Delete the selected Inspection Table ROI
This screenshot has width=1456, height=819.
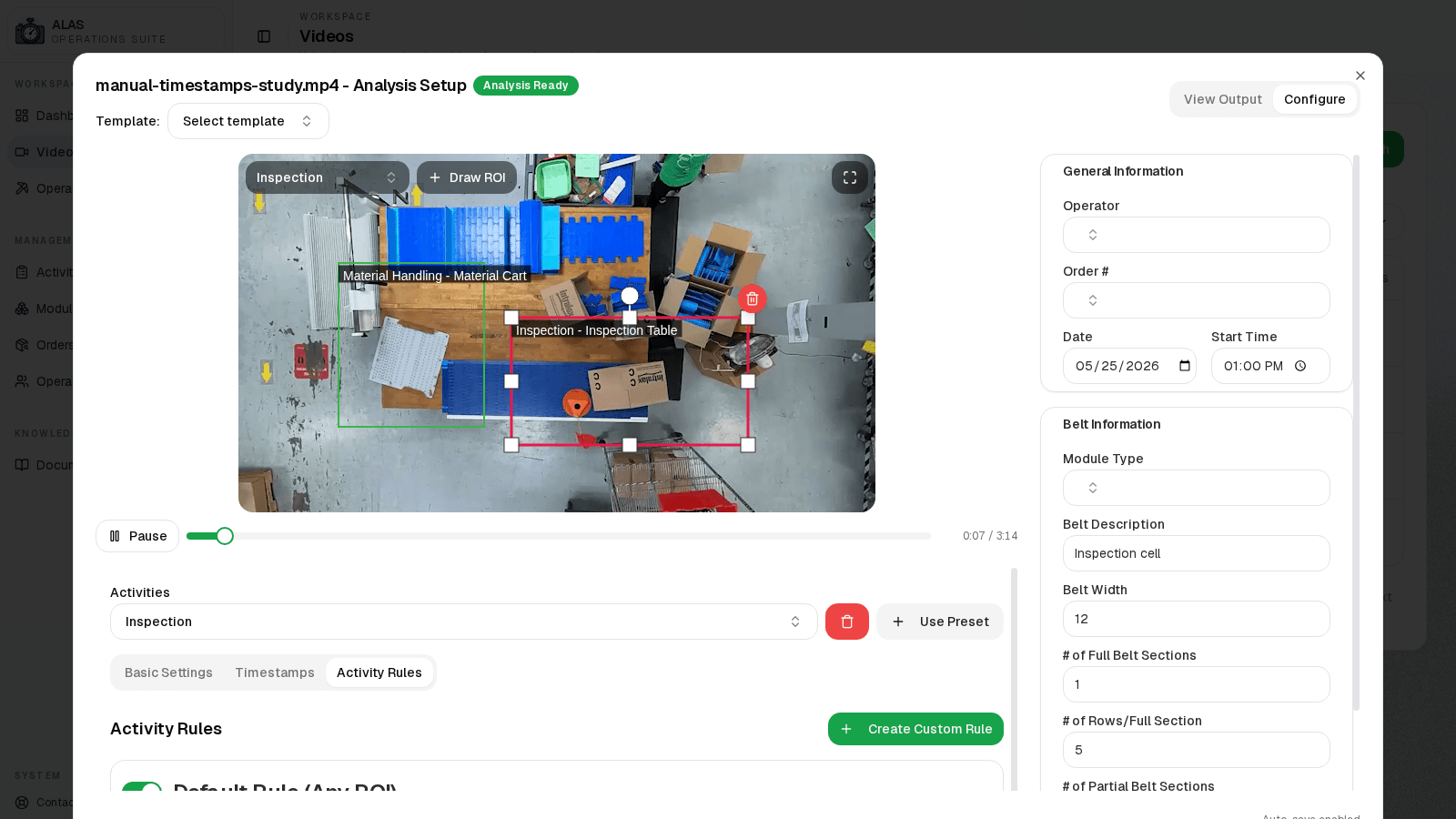[753, 298]
